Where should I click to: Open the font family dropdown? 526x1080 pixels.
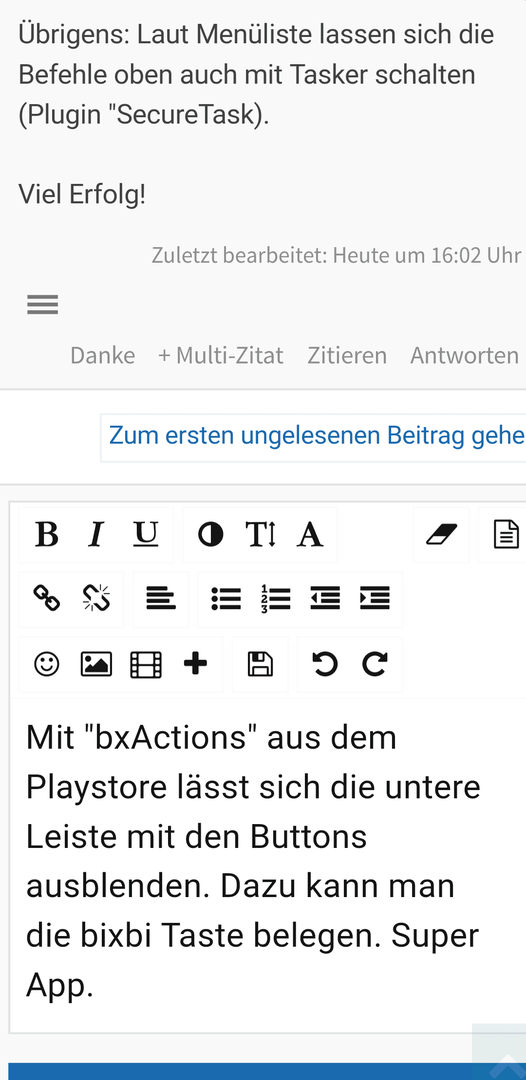[310, 534]
